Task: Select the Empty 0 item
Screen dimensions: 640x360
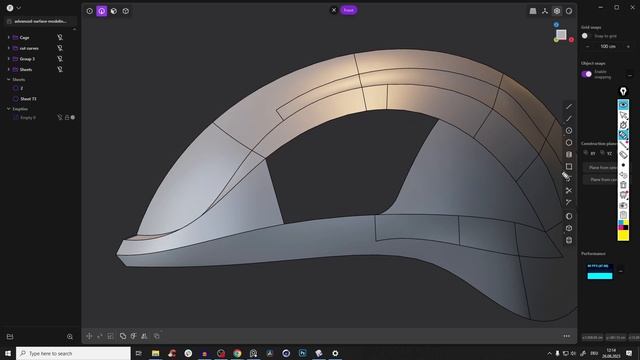Action: (28, 118)
